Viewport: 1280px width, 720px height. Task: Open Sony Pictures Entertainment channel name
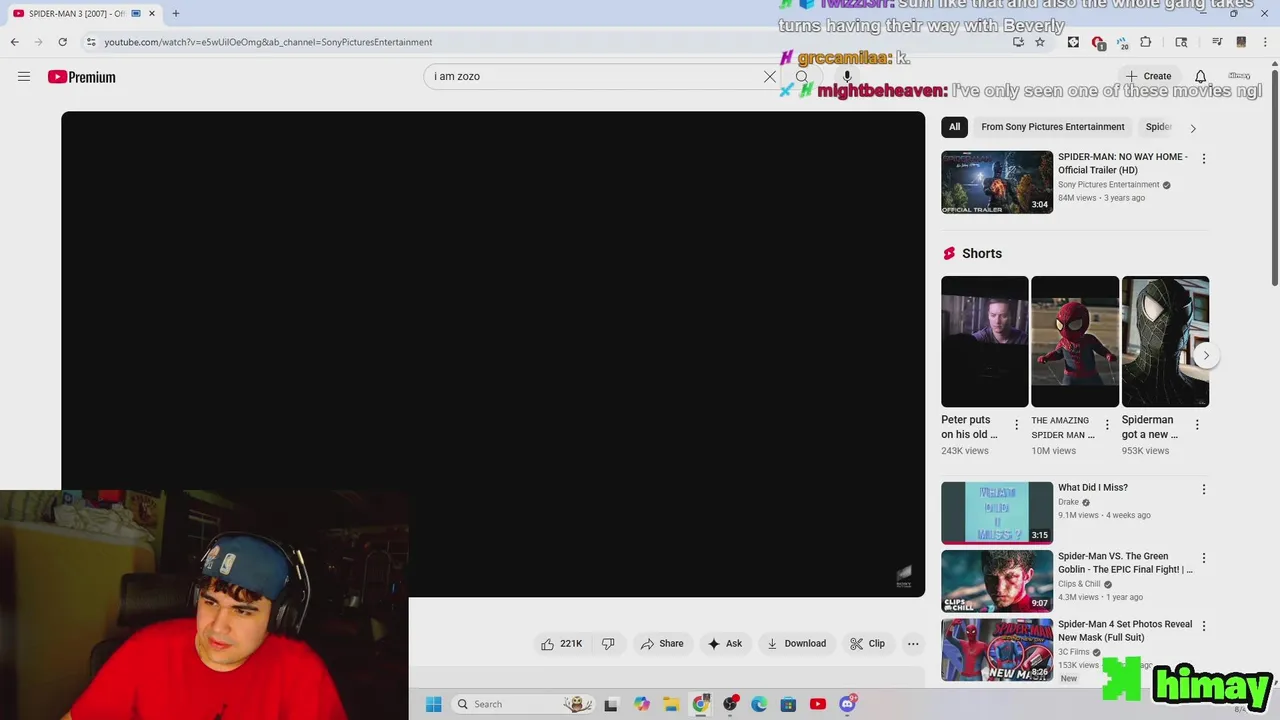point(1109,185)
